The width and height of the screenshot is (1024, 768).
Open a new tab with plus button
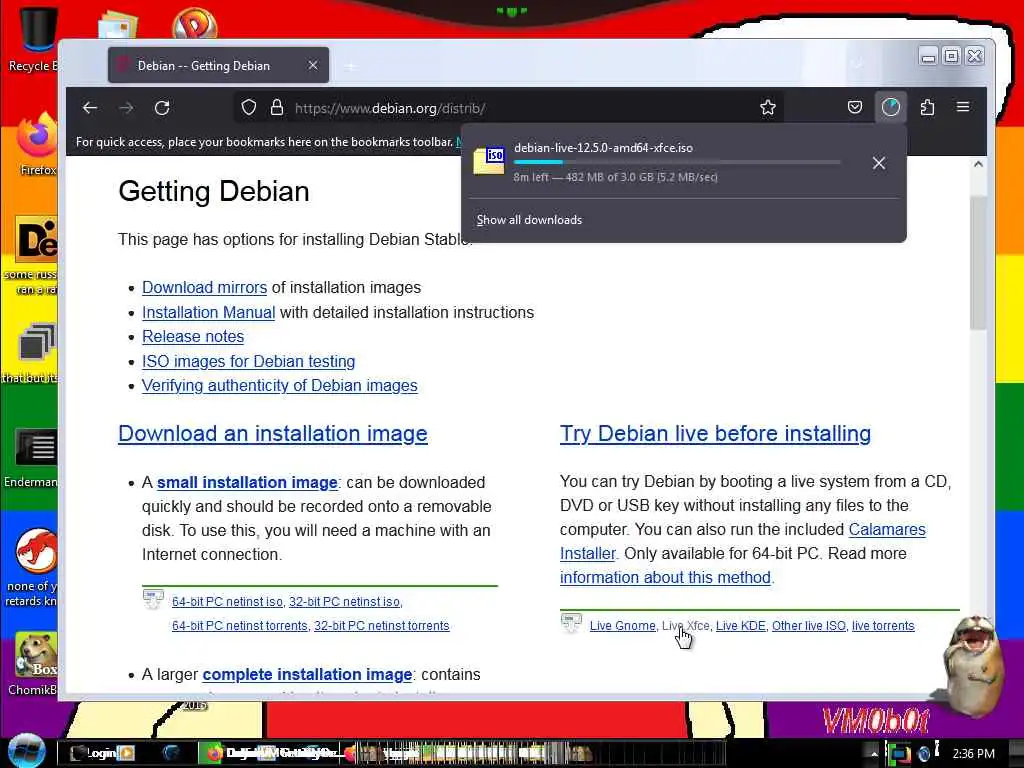[351, 66]
